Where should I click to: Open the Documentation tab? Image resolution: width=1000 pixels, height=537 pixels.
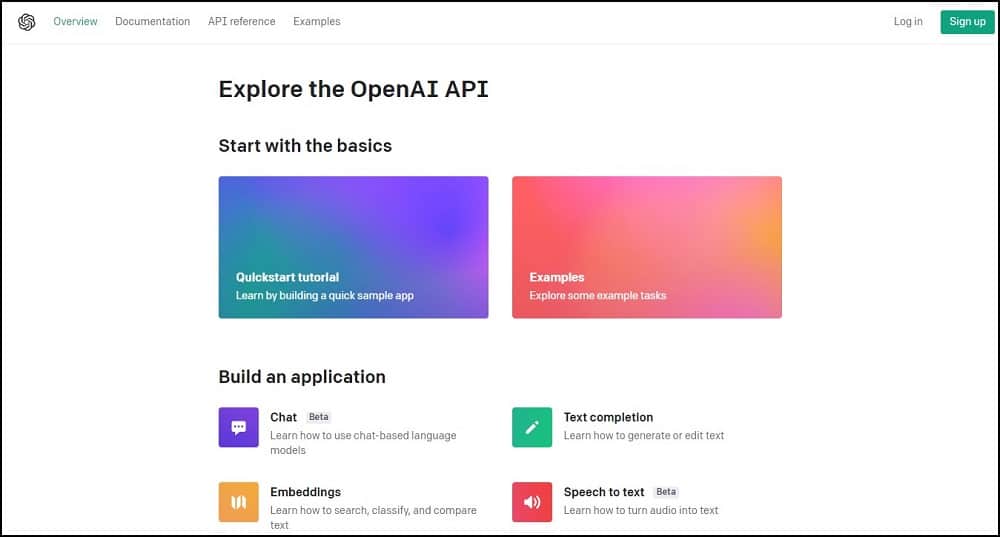tap(152, 22)
